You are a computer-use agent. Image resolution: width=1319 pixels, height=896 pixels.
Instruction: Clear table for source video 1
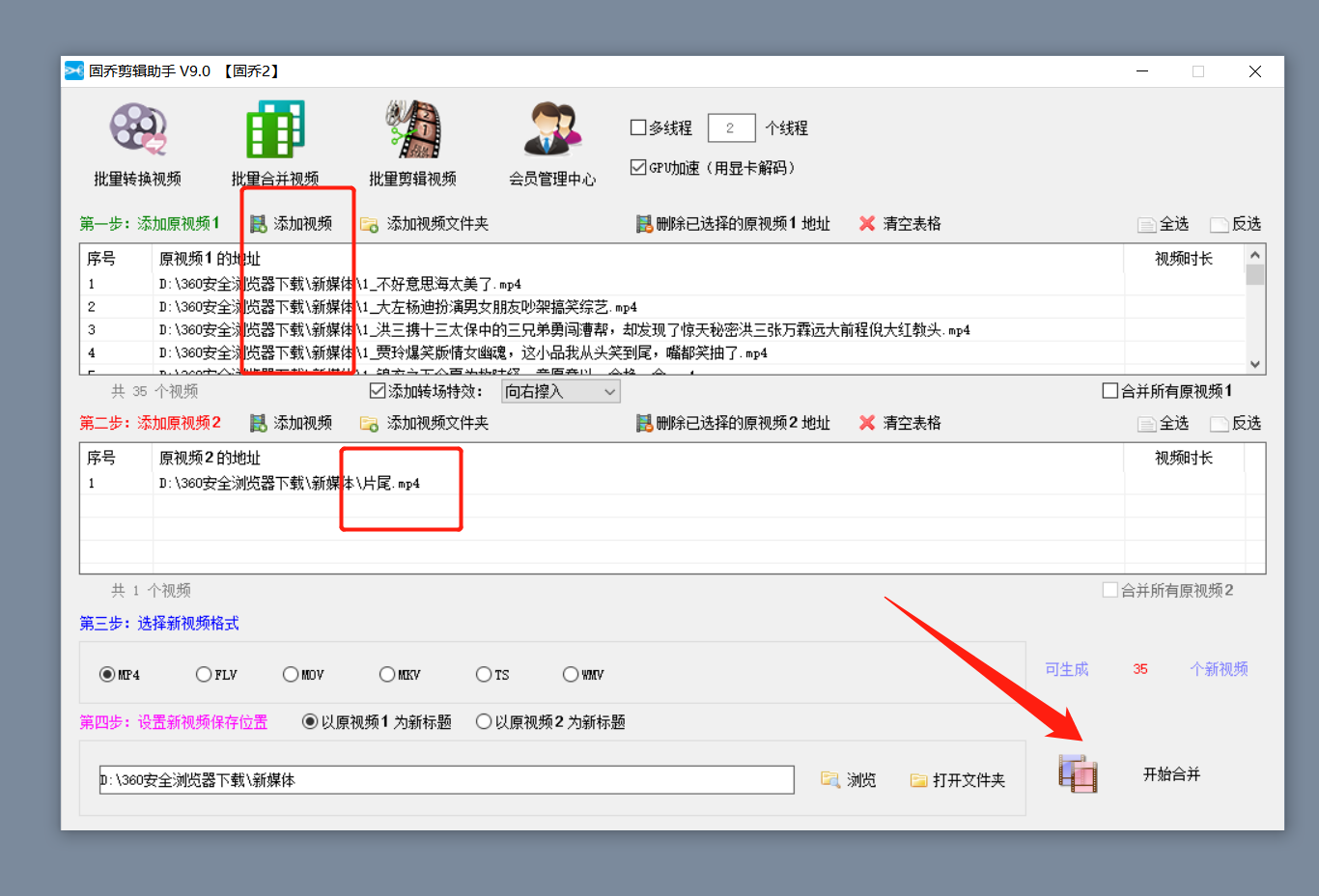coord(900,223)
